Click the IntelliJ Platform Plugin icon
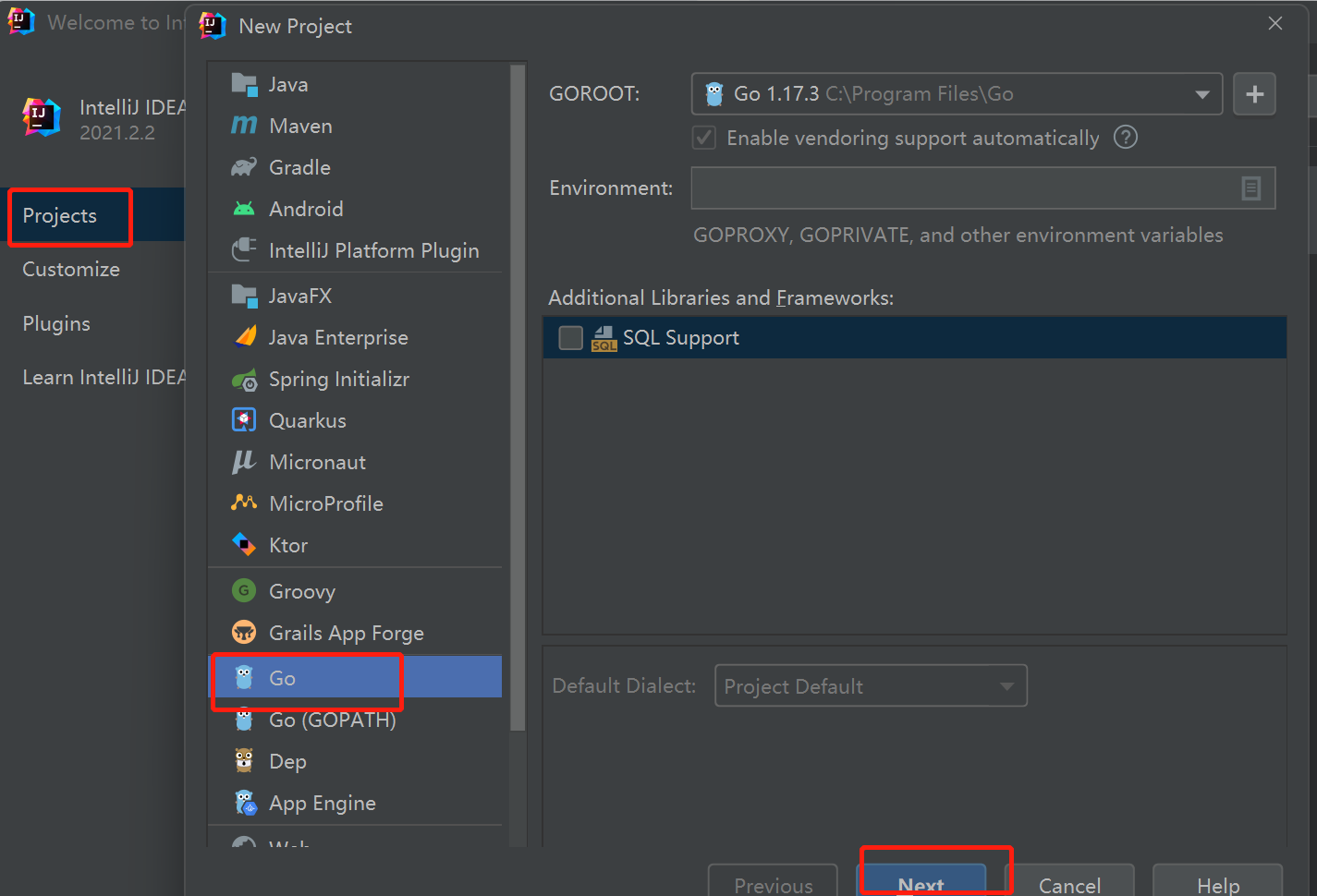The width and height of the screenshot is (1317, 896). pos(244,250)
